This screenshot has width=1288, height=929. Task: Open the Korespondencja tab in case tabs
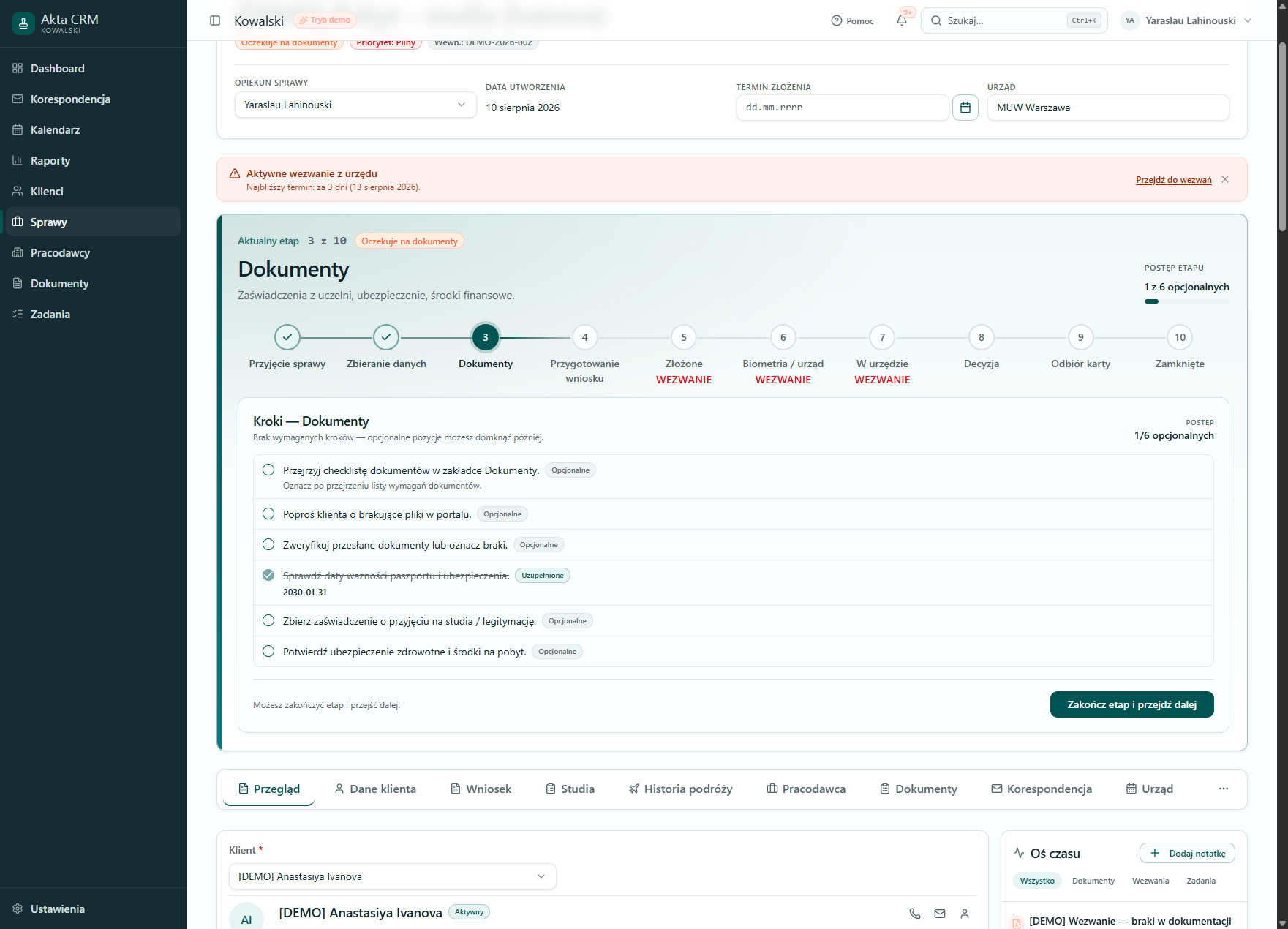(x=1042, y=789)
